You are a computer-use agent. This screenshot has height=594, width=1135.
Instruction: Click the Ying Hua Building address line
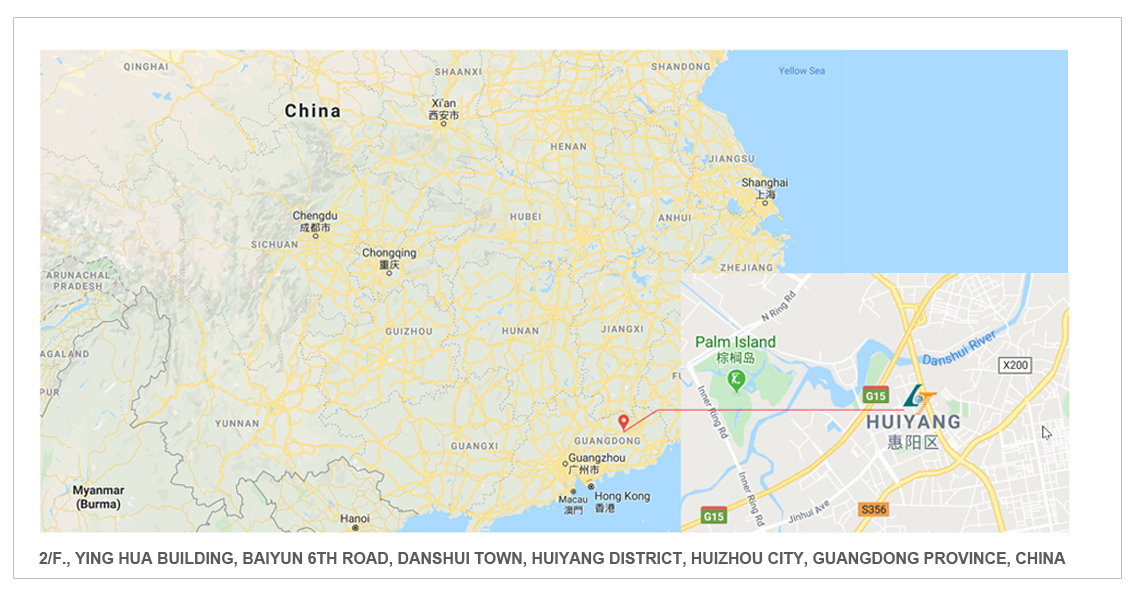tap(552, 559)
